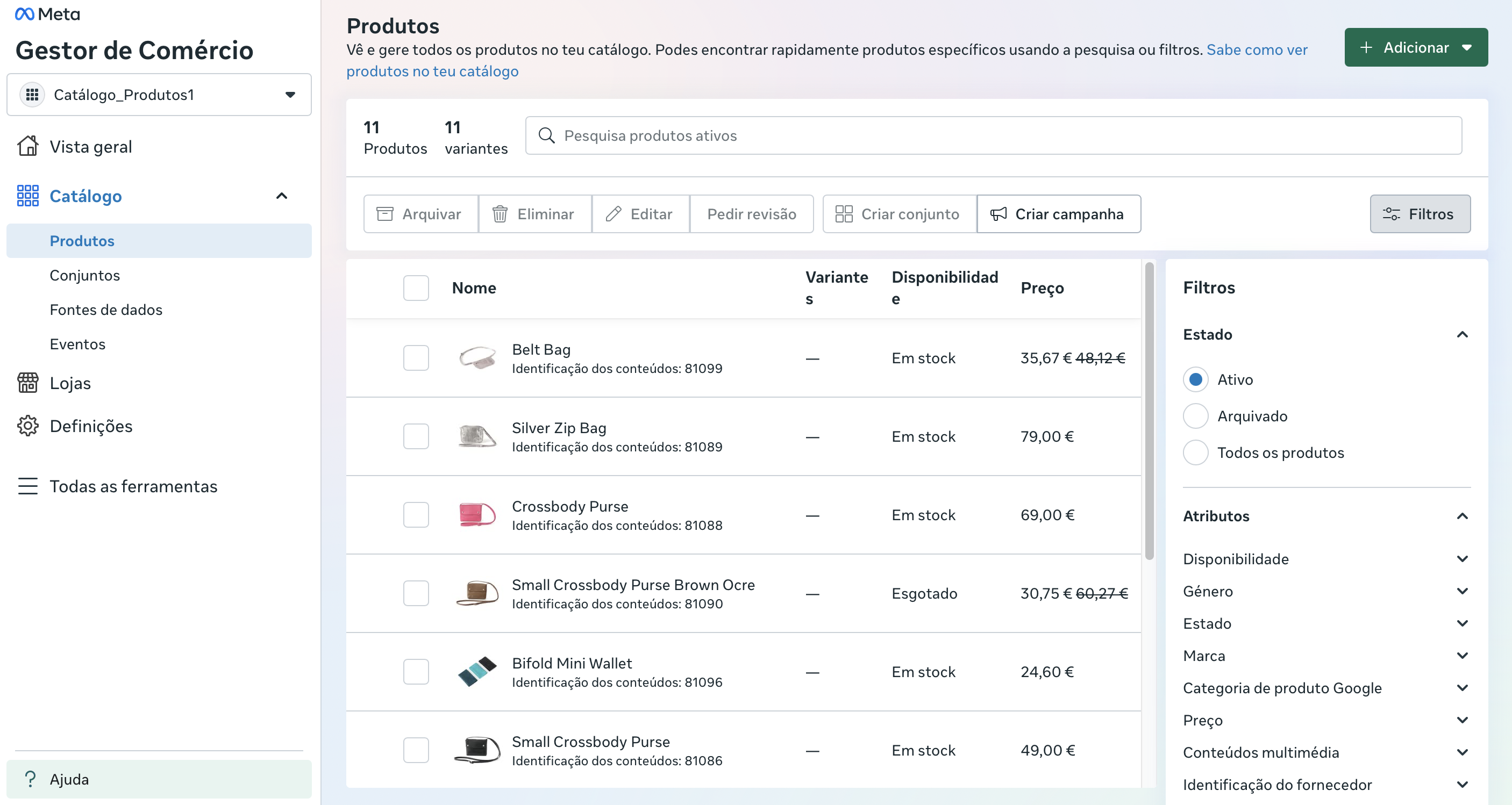Select the Crossbody Purse 81088 checkbox
The width and height of the screenshot is (1512, 805).
pyautogui.click(x=416, y=515)
